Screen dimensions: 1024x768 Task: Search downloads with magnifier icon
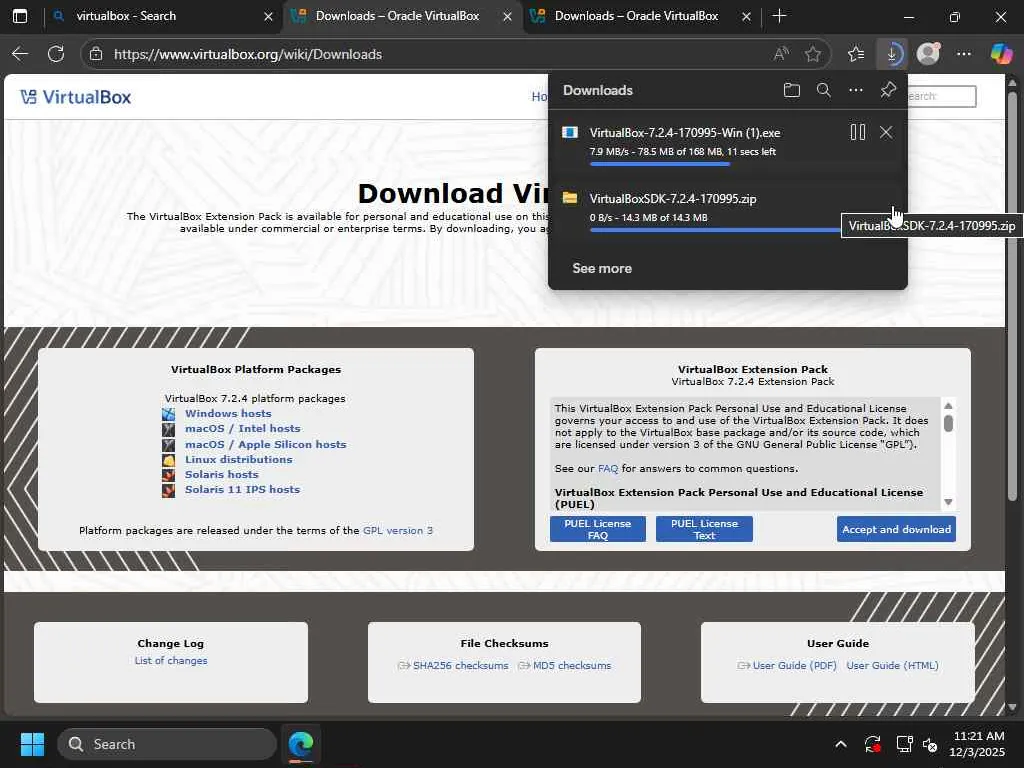click(x=824, y=90)
